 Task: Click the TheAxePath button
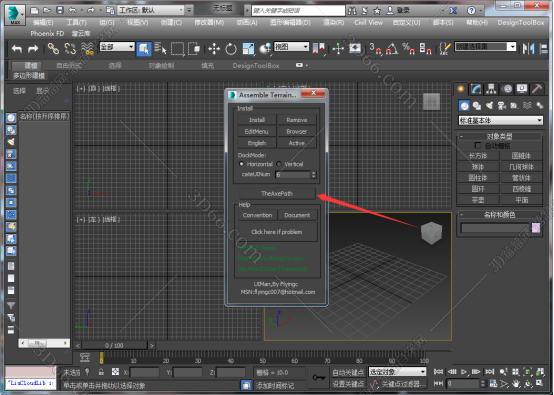coord(277,194)
